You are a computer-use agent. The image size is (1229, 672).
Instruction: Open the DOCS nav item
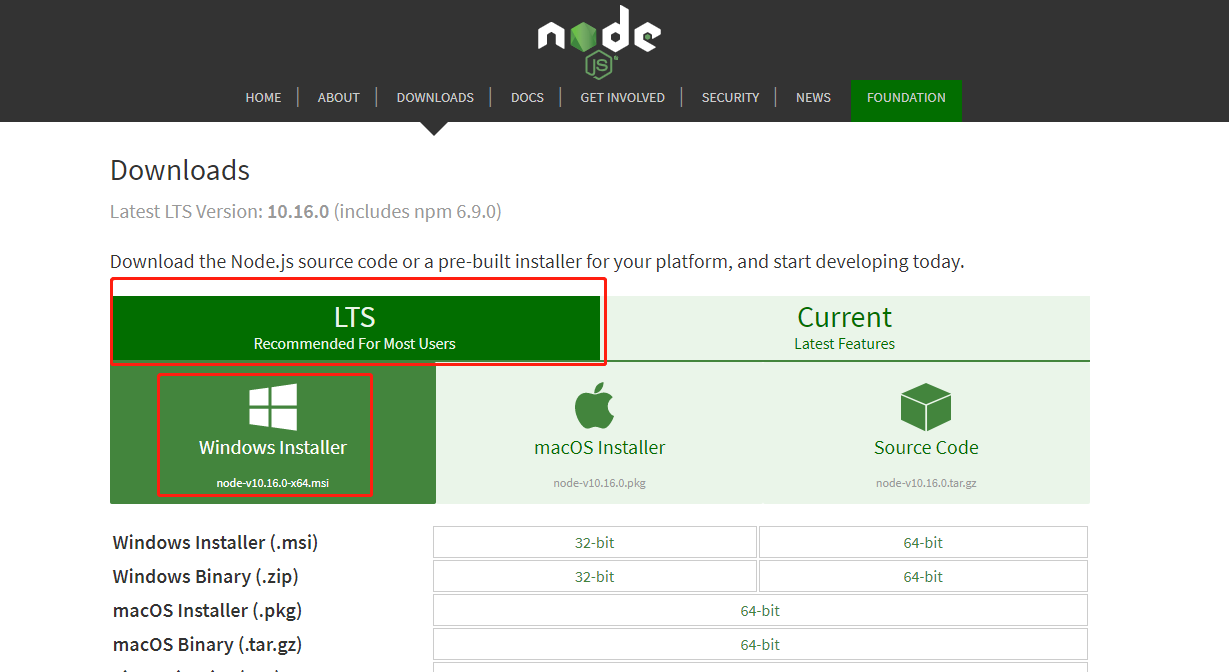[x=527, y=98]
